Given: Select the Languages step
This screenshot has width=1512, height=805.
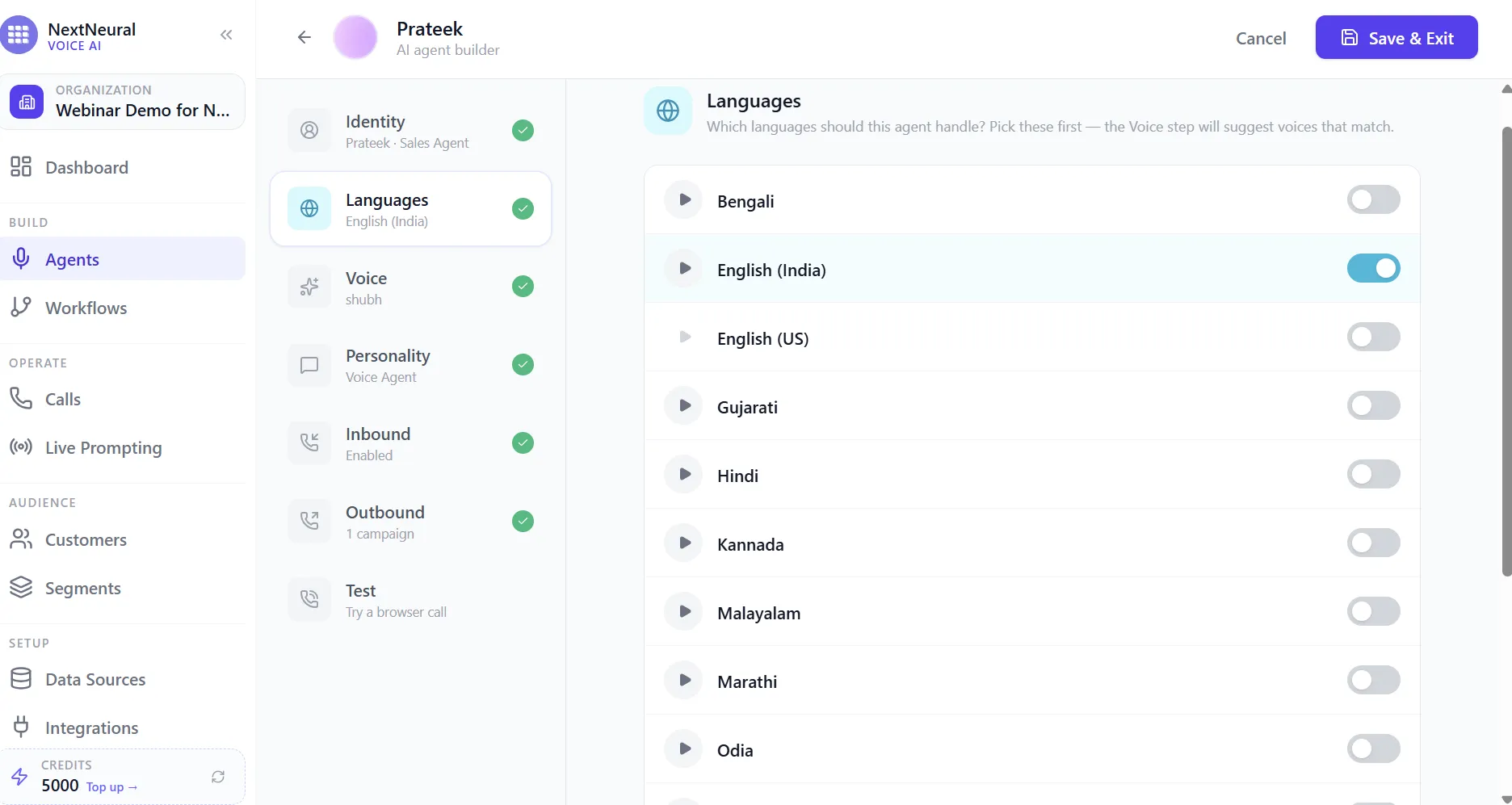Looking at the screenshot, I should 410,208.
